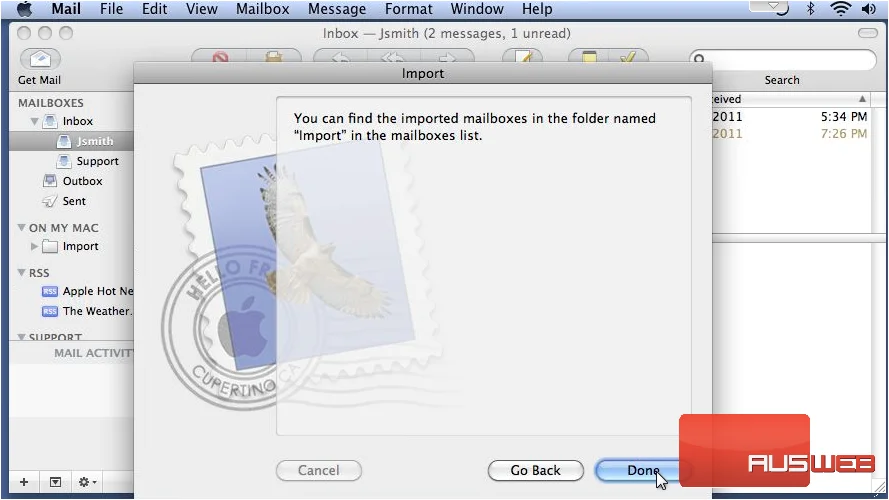This screenshot has width=889, height=500.
Task: Click the Get Mail envelope icon
Action: click(x=40, y=59)
